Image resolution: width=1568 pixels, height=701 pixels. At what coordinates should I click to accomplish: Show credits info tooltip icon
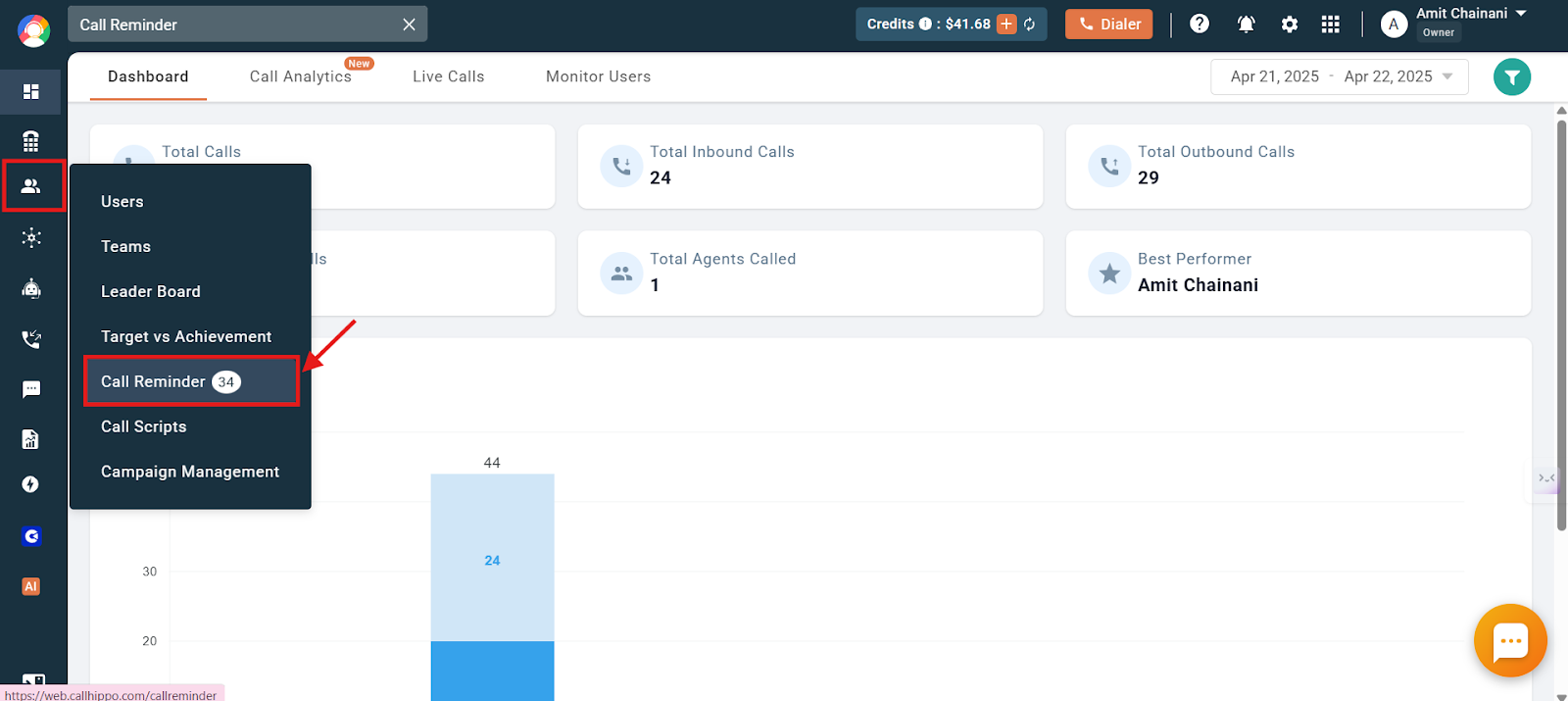click(925, 25)
